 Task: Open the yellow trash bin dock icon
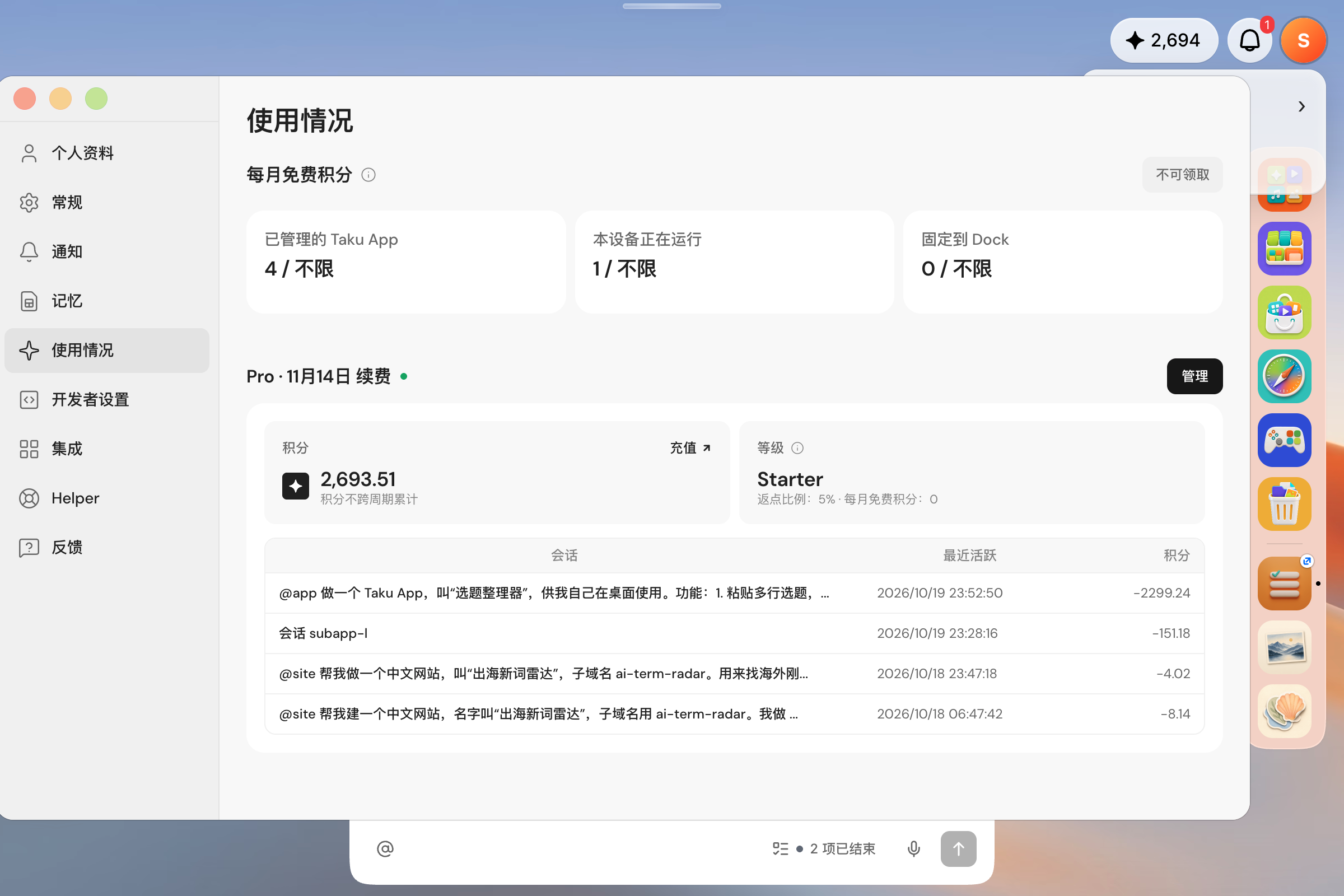point(1284,504)
